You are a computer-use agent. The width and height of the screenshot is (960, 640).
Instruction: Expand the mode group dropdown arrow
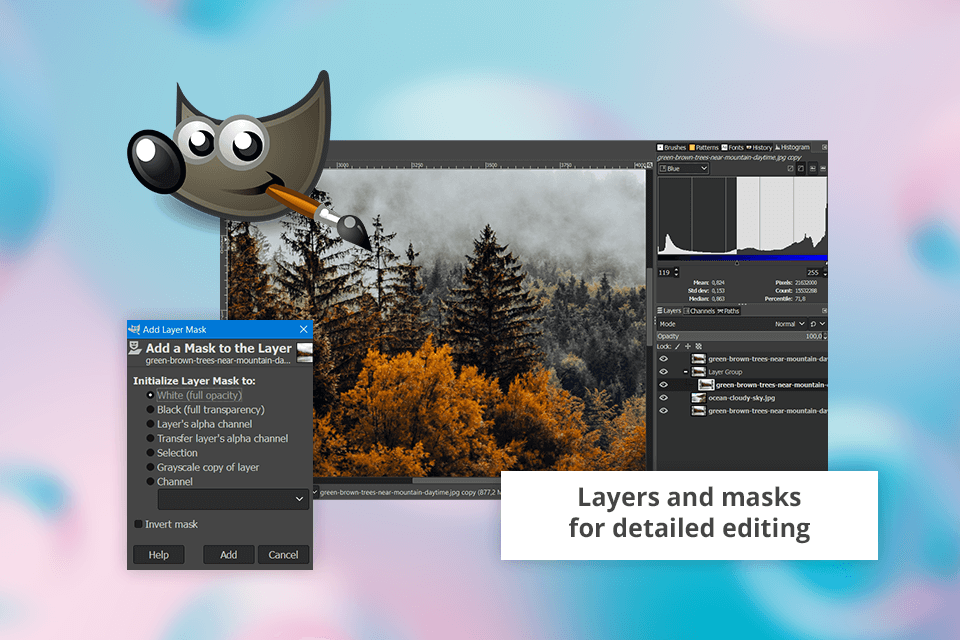click(x=822, y=324)
